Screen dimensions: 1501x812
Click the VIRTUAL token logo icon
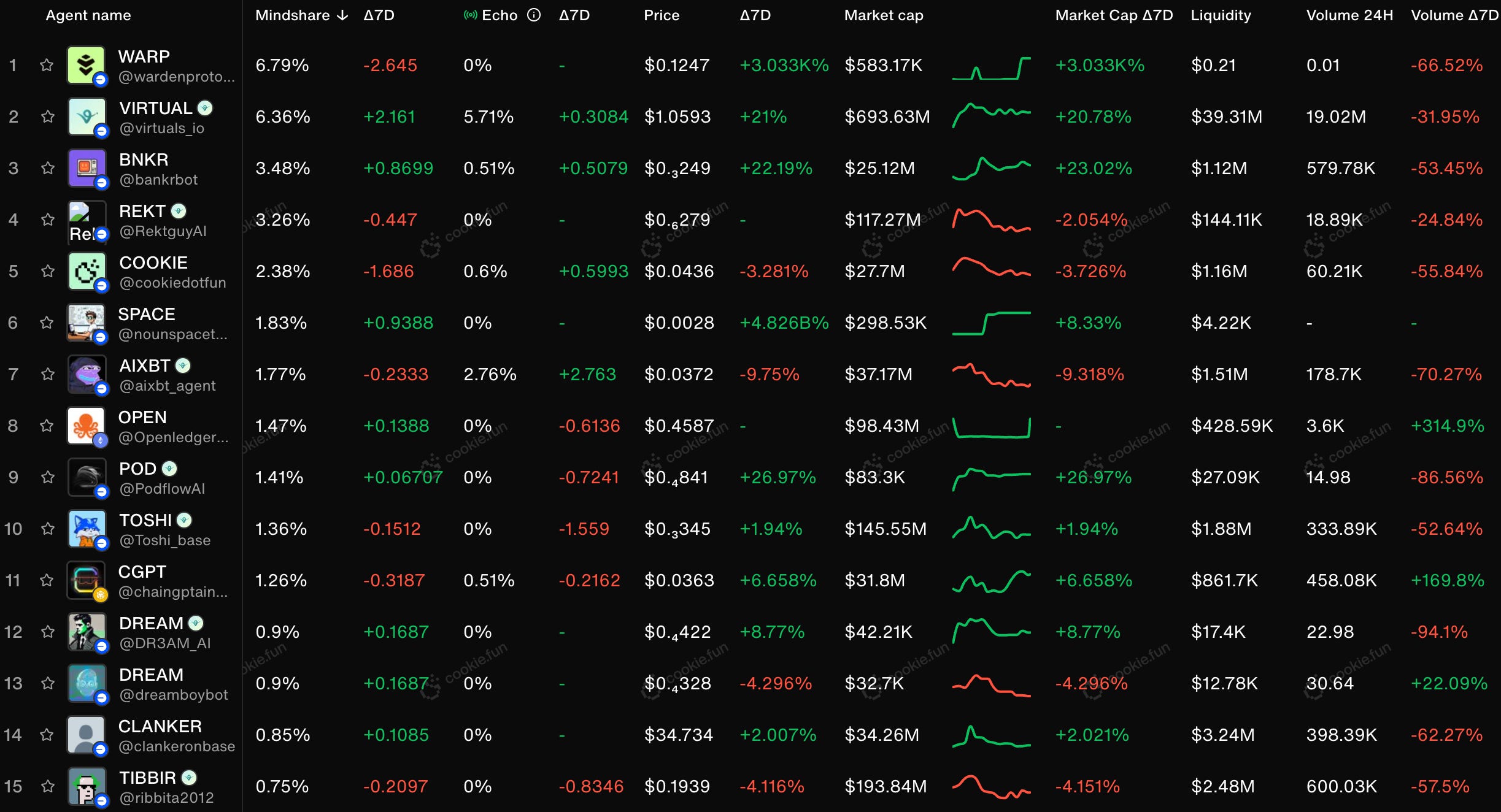[87, 117]
